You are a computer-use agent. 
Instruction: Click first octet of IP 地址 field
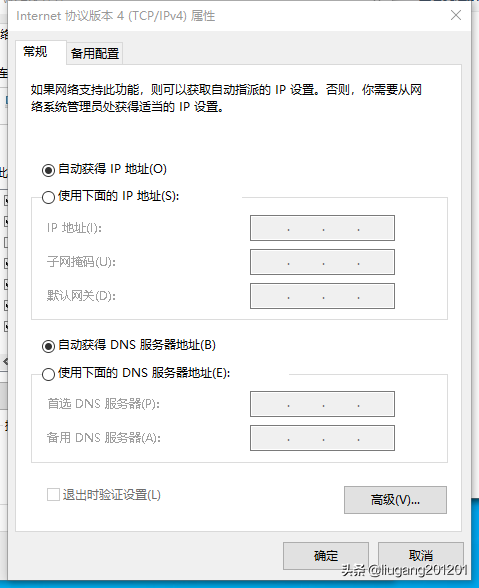click(x=270, y=228)
